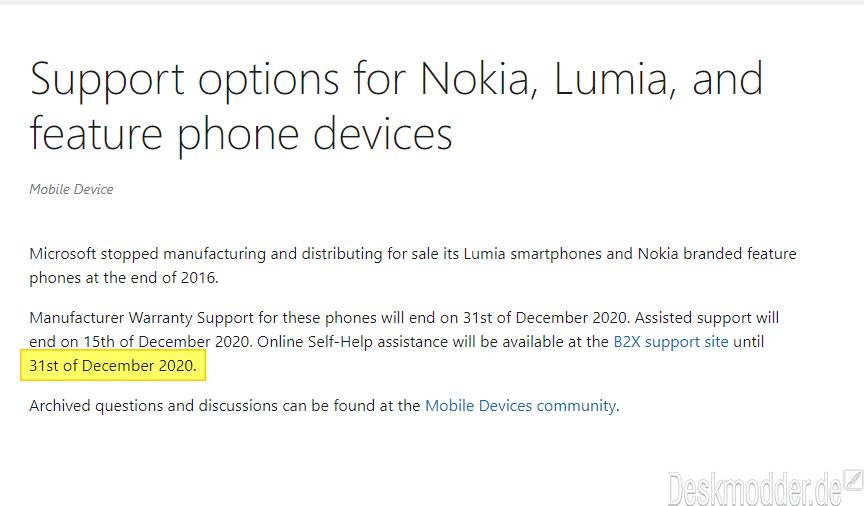The width and height of the screenshot is (864, 506).
Task: Click the word Lumia in the heading
Action: tap(614, 78)
